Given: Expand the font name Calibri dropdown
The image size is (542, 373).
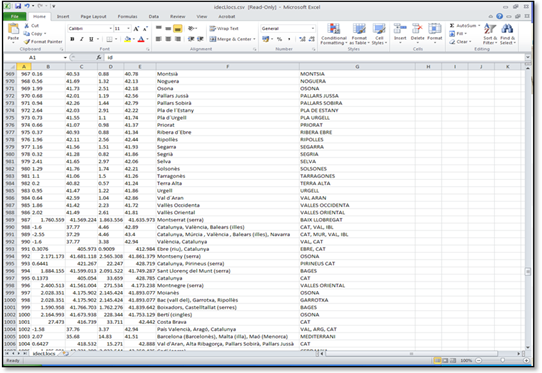Looking at the screenshot, I should coord(111,28).
